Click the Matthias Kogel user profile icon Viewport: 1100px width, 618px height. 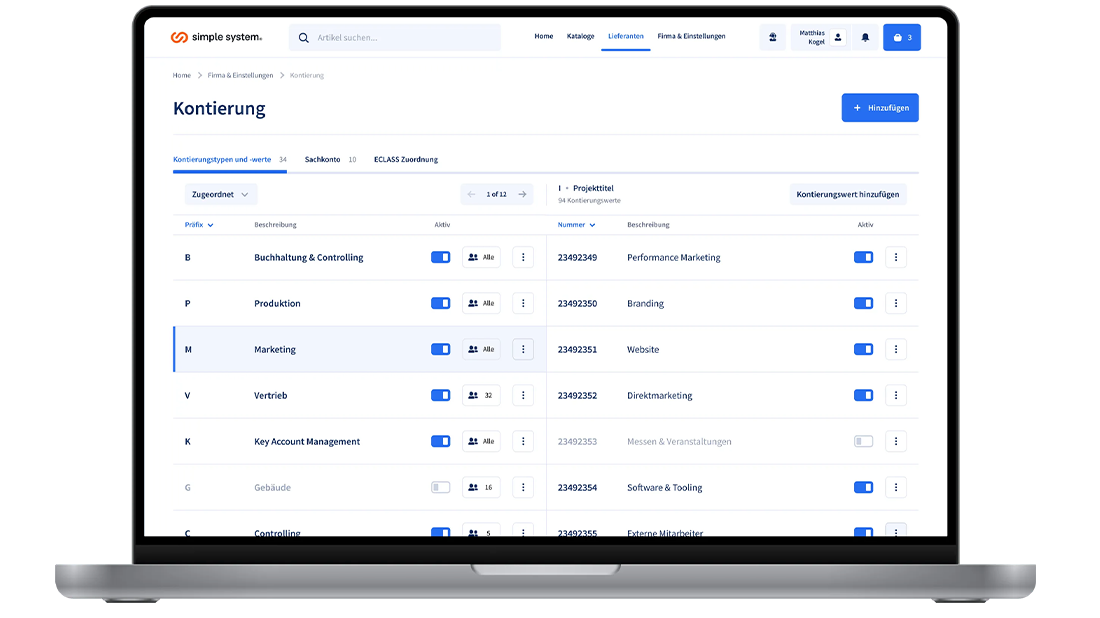pyautogui.click(x=838, y=38)
